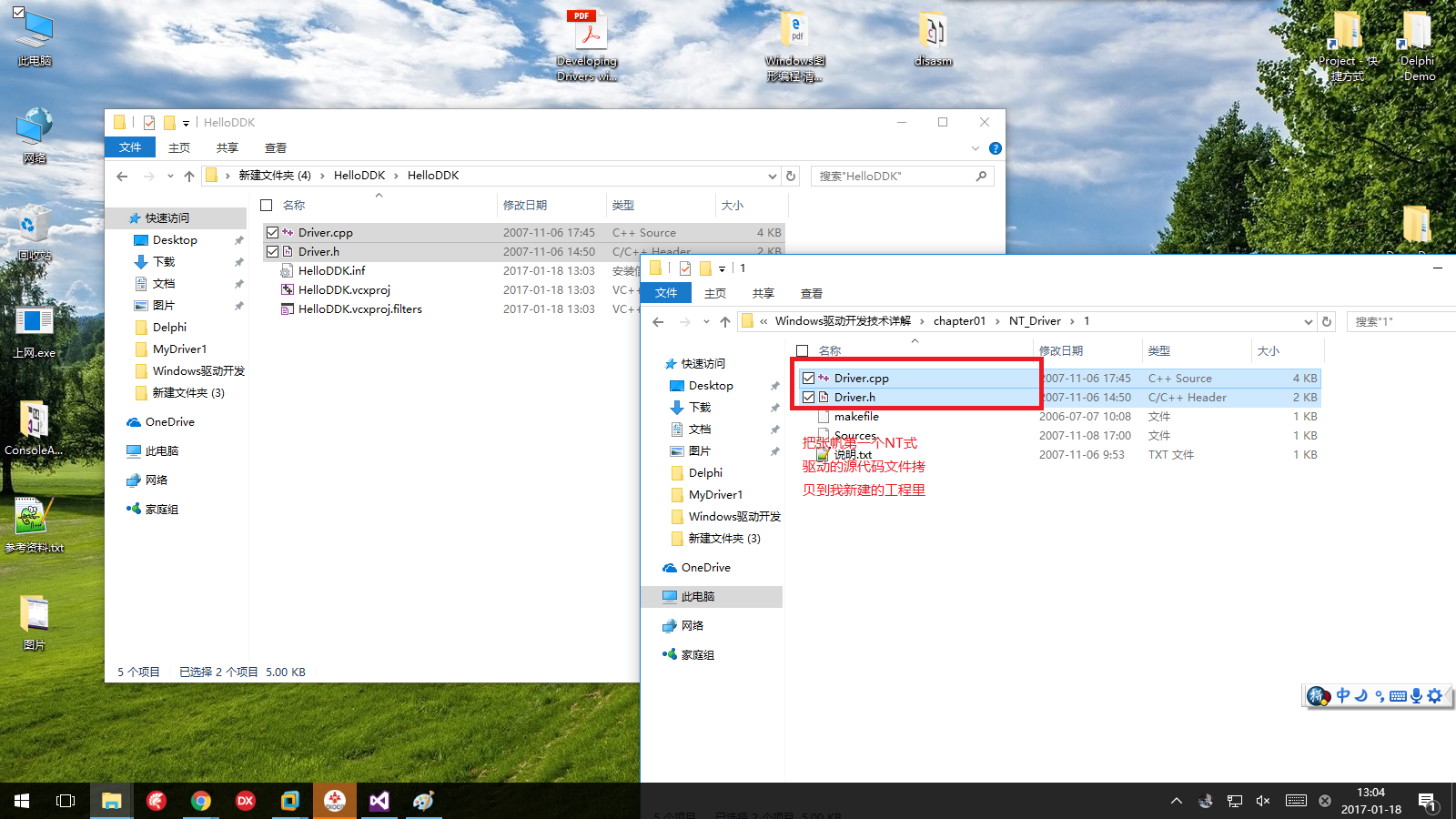Open address history dropdown in HelloDDK window
1456x819 pixels.
tap(773, 176)
